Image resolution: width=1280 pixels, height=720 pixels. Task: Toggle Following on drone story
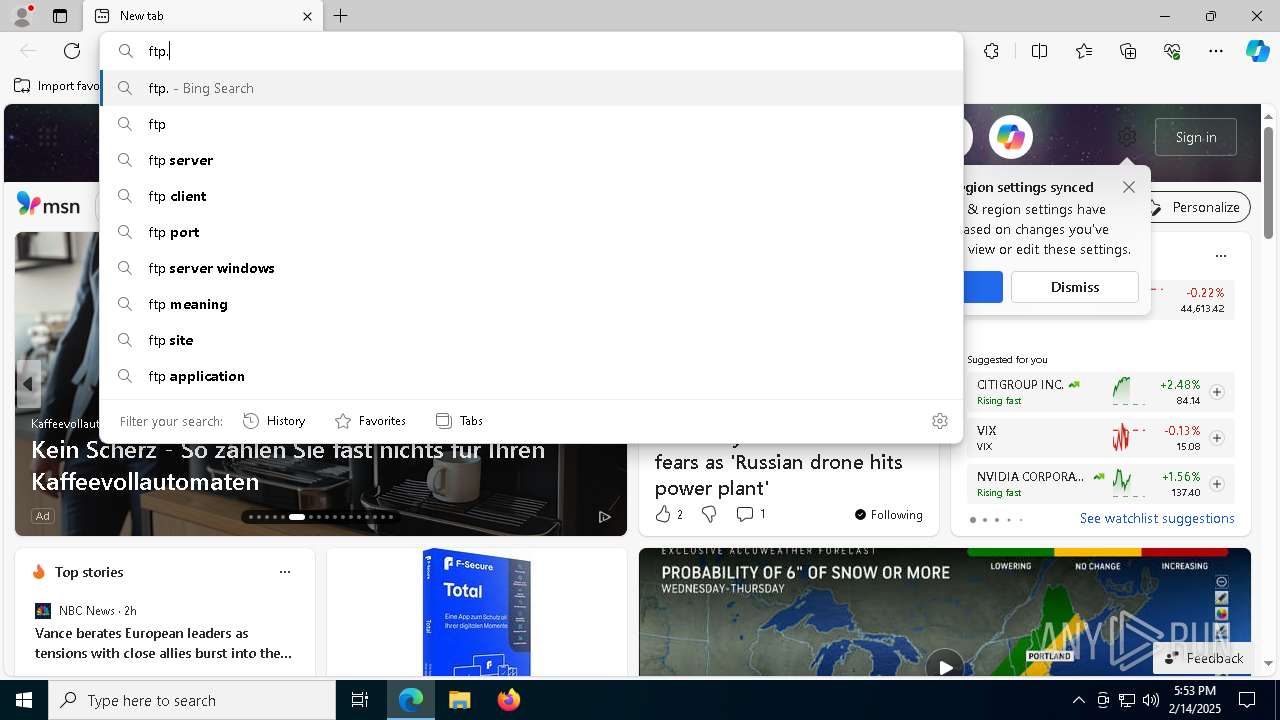click(x=889, y=514)
